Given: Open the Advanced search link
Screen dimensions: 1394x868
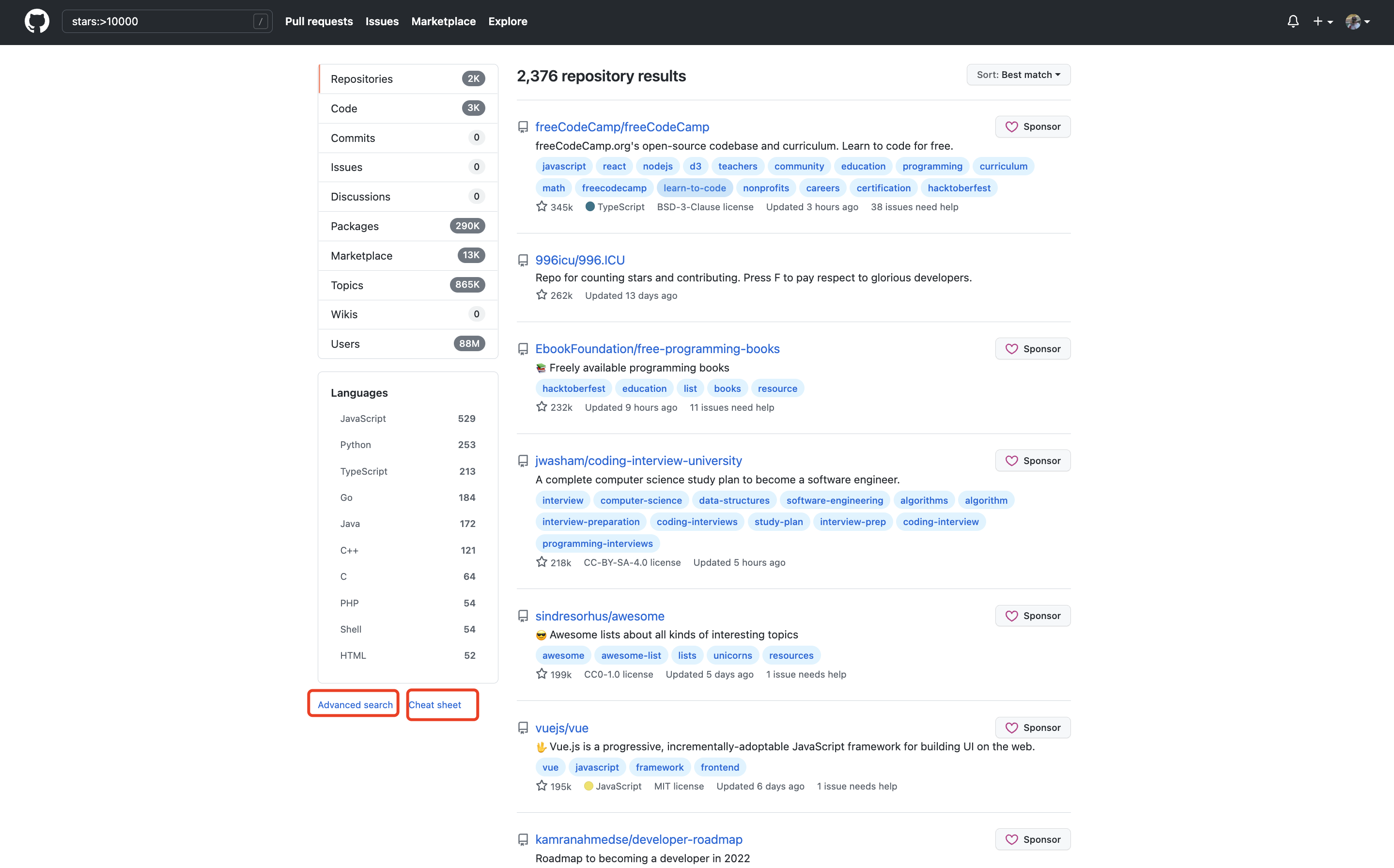Looking at the screenshot, I should (x=355, y=704).
